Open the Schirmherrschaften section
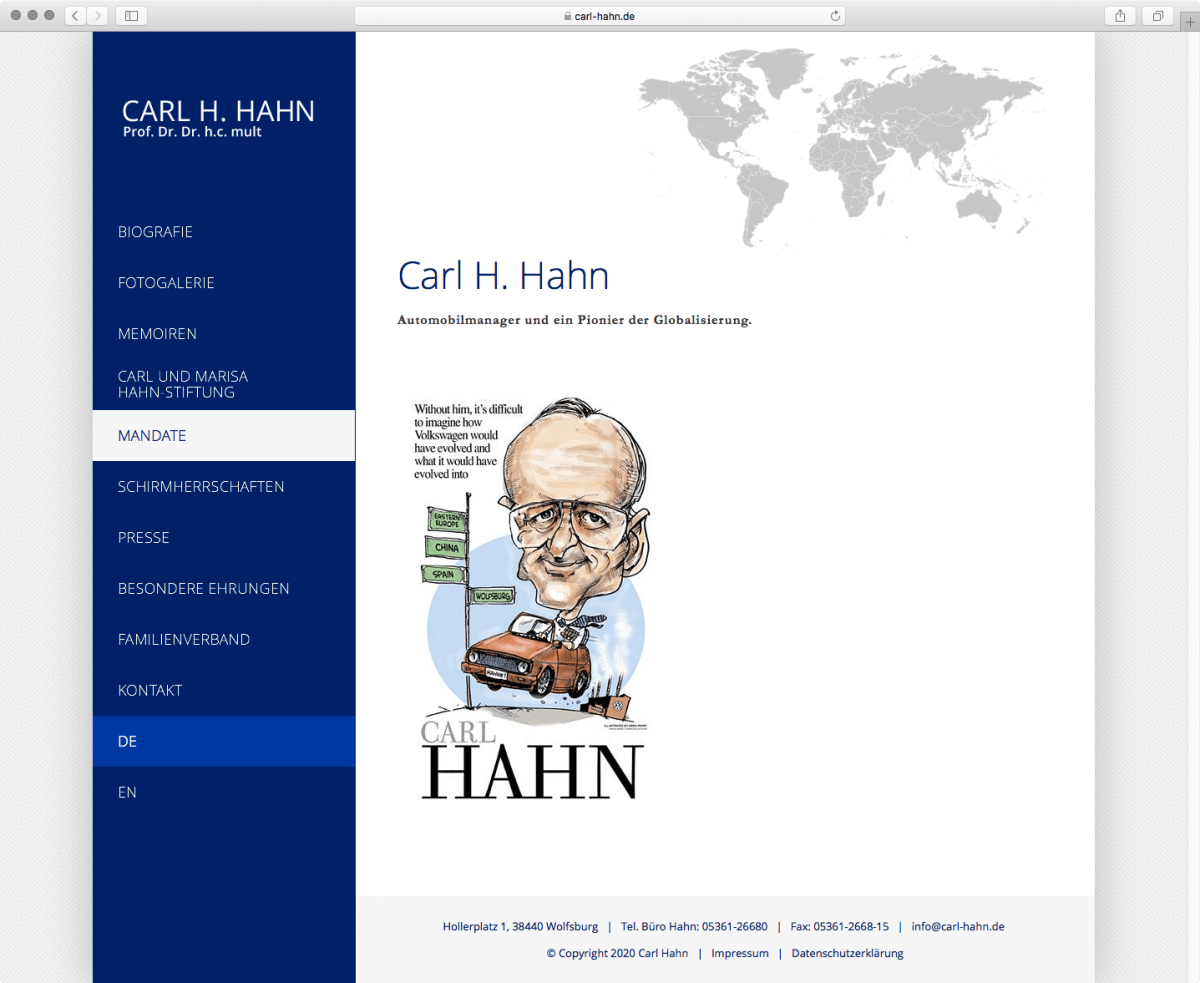Viewport: 1200px width, 983px height. [201, 487]
